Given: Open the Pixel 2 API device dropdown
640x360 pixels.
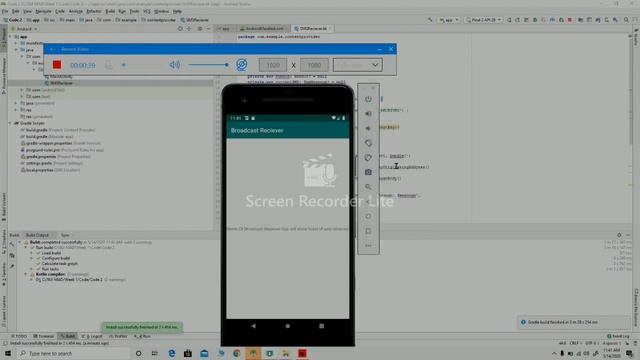Looking at the screenshot, I should click(x=484, y=20).
